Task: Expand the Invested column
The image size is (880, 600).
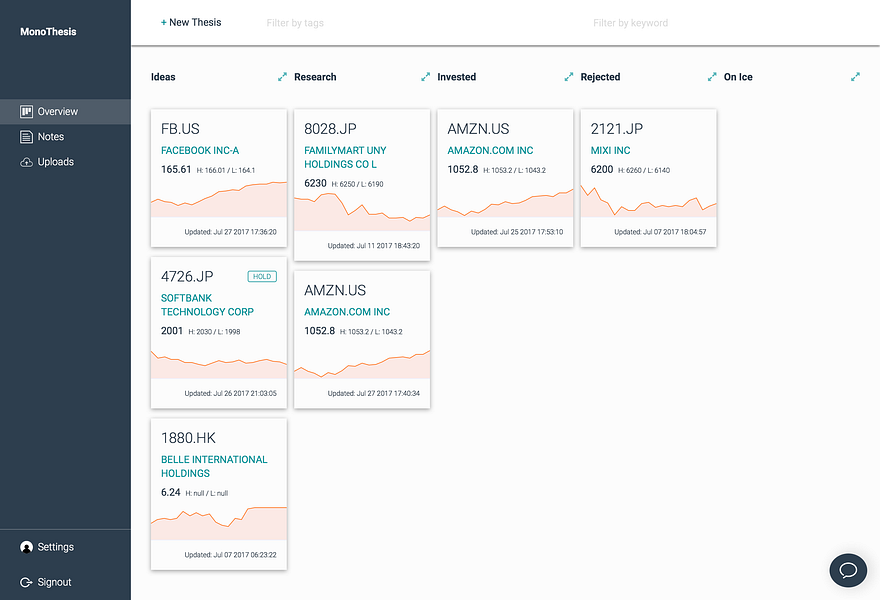Action: click(x=569, y=77)
